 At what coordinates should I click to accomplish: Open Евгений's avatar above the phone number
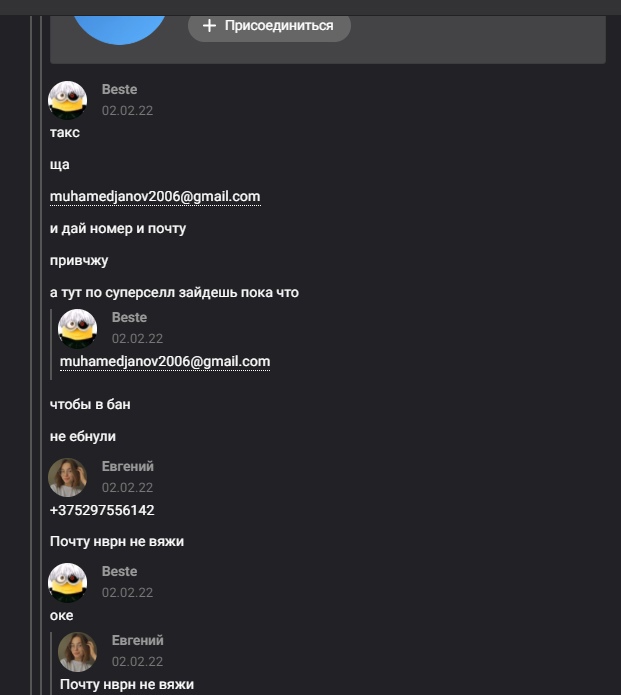pyautogui.click(x=68, y=477)
